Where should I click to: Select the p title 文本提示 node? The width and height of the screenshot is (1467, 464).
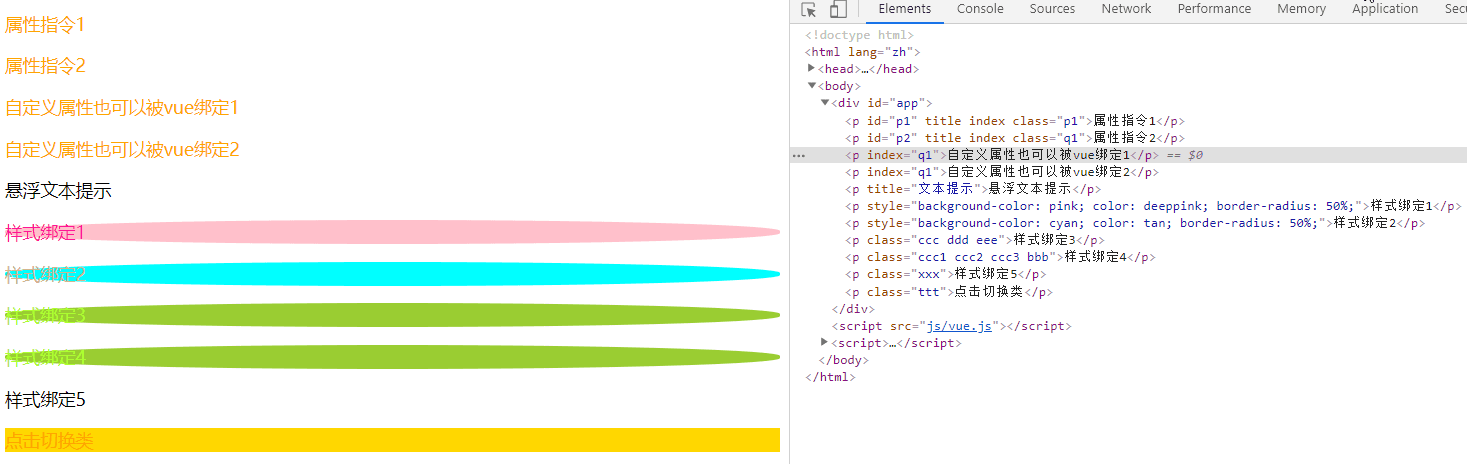[x=973, y=190]
